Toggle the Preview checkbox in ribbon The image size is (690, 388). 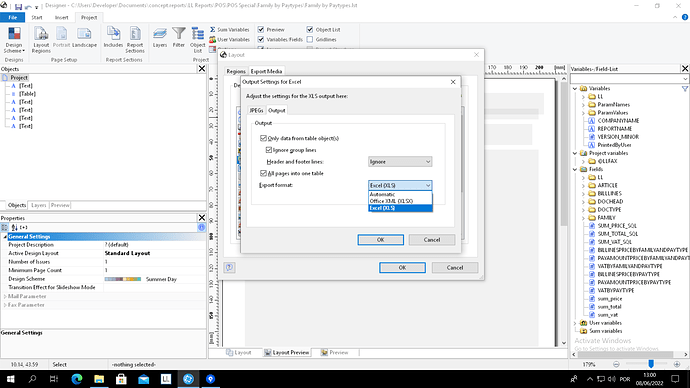(261, 29)
